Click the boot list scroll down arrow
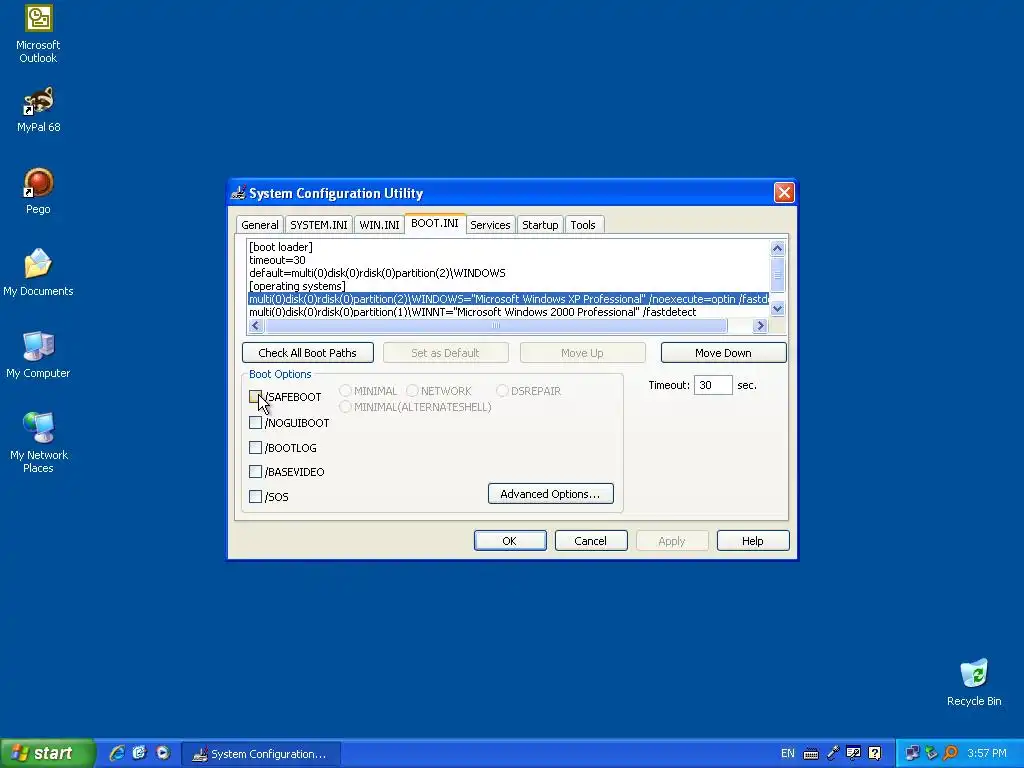The width and height of the screenshot is (1024, 768). 776,309
